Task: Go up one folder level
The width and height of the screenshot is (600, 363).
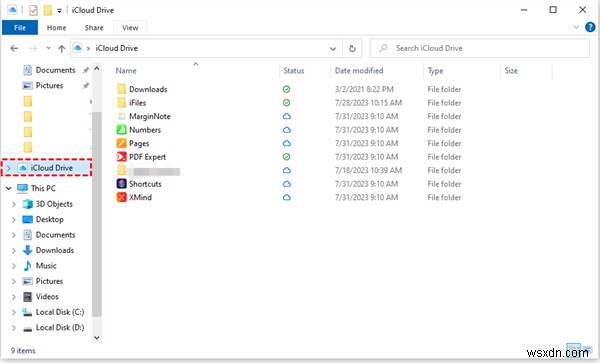Action: 61,48
